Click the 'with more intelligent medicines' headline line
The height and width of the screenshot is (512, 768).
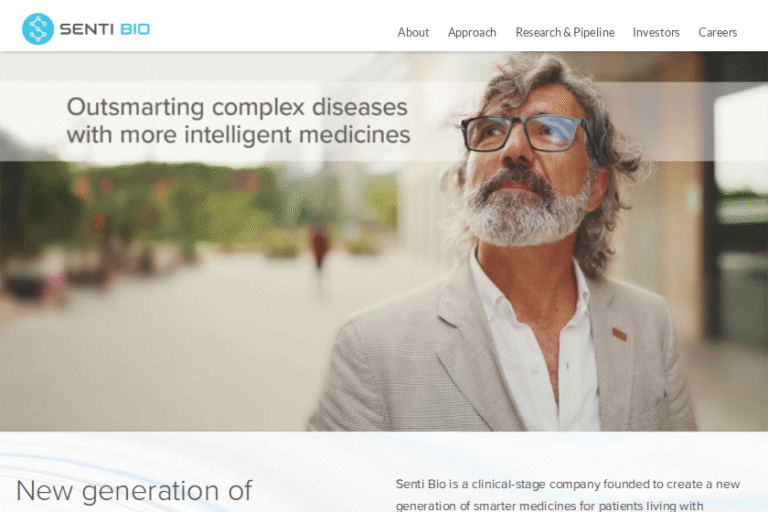(x=239, y=135)
